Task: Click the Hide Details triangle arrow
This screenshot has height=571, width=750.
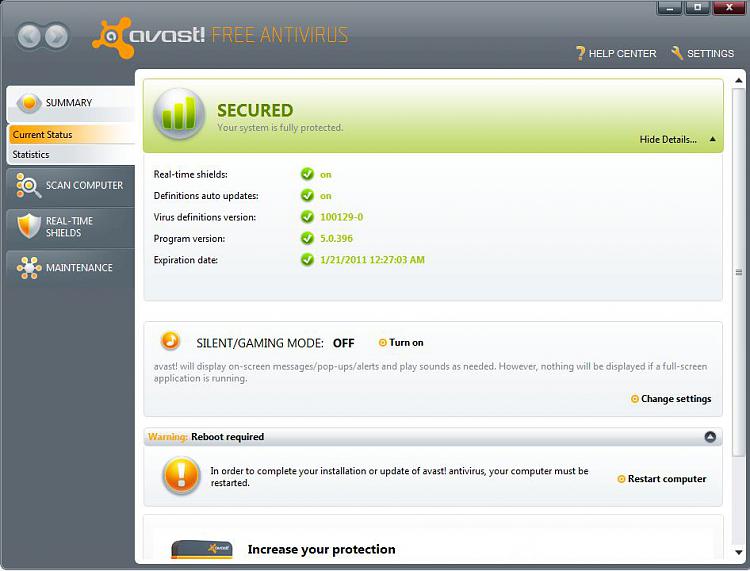Action: tap(713, 139)
